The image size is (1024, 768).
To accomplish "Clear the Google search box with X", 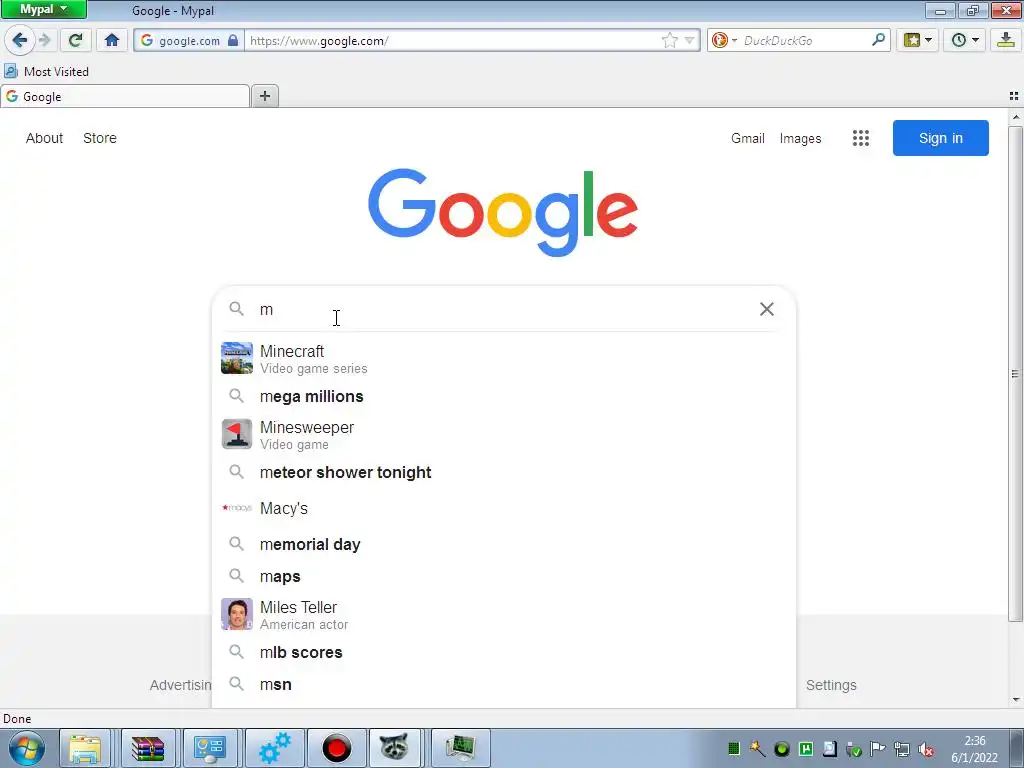I will 767,309.
